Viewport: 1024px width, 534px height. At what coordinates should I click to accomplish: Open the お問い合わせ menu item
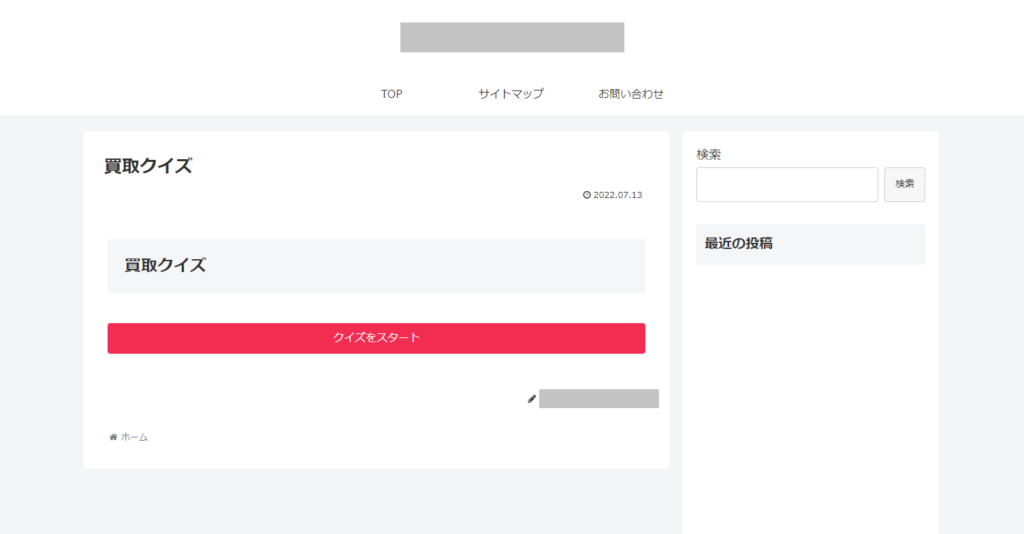coord(631,94)
